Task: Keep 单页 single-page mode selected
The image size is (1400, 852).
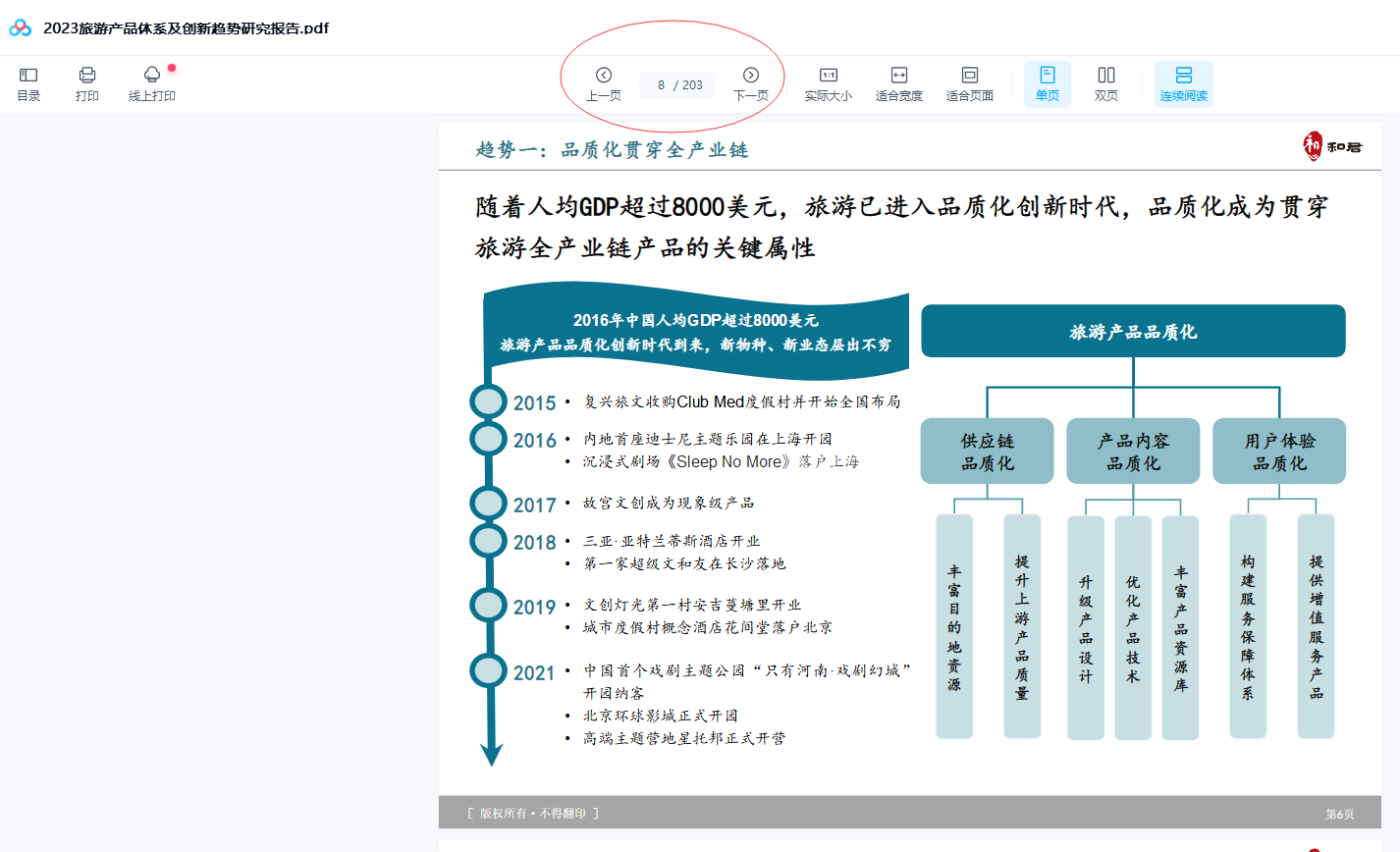Action: 1047,80
